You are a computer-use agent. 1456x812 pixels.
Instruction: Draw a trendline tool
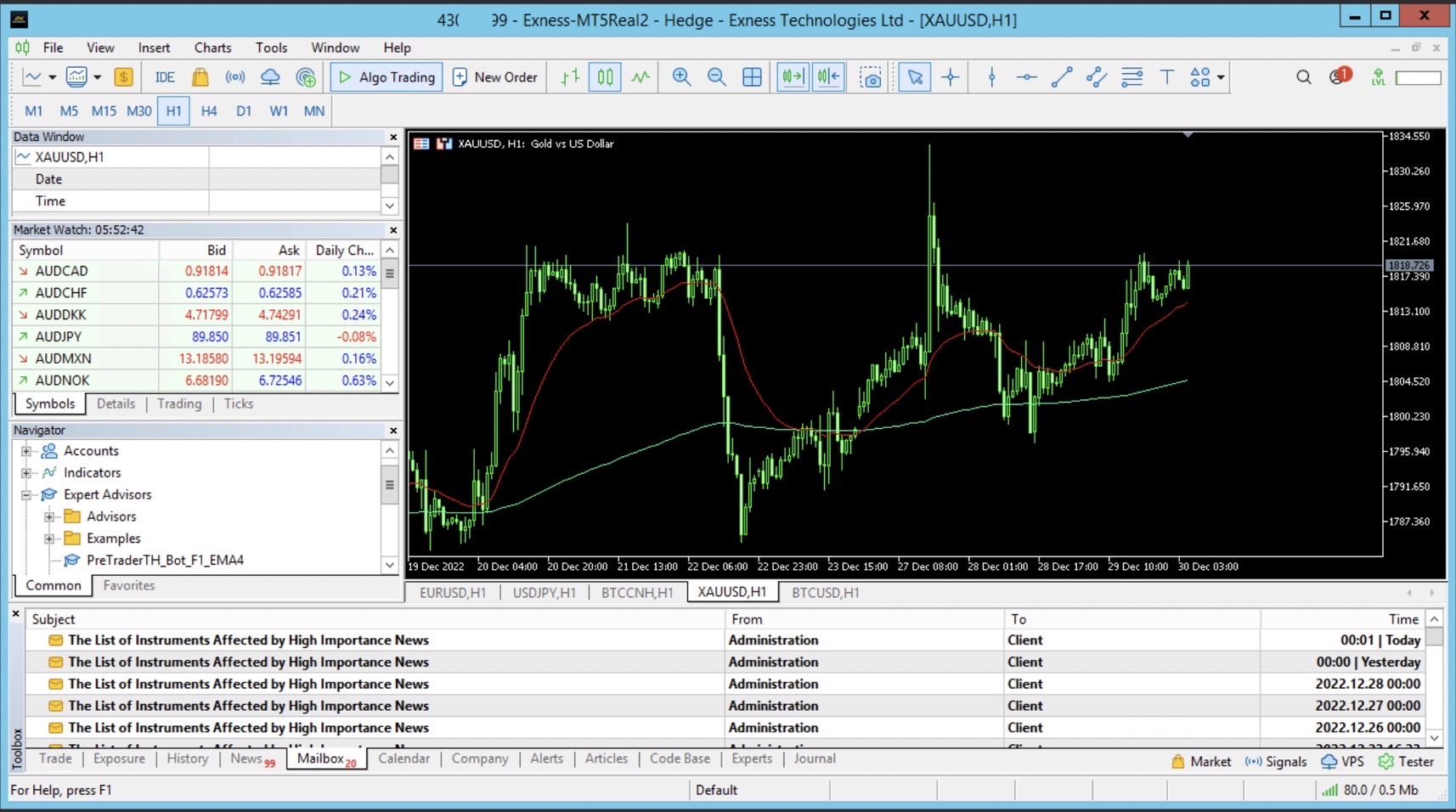point(1062,77)
